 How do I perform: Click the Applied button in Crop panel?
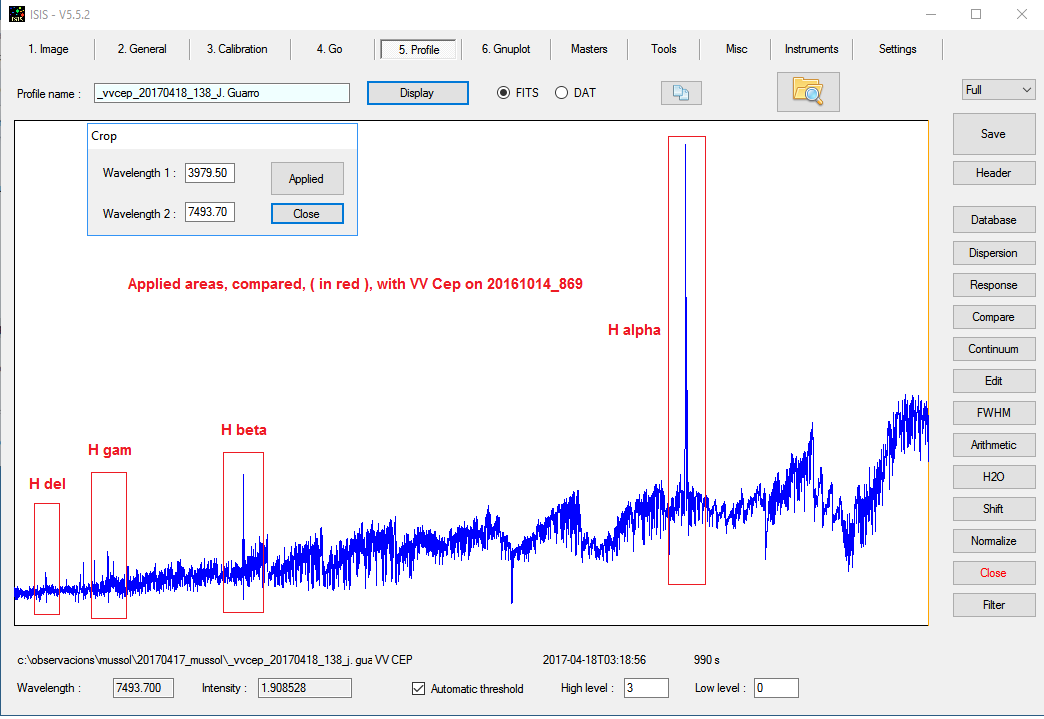pos(307,179)
